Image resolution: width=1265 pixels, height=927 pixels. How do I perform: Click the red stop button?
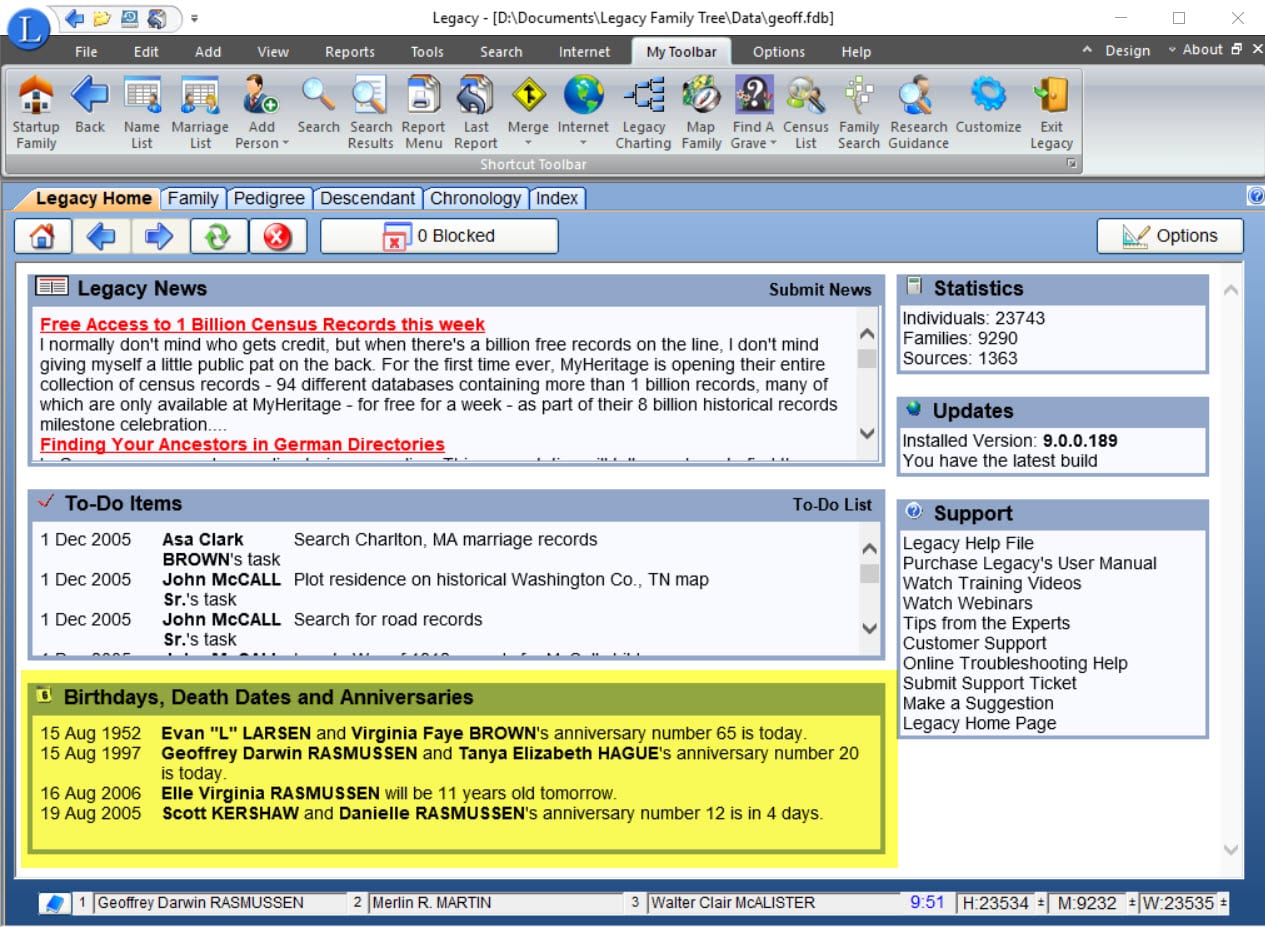(x=277, y=236)
